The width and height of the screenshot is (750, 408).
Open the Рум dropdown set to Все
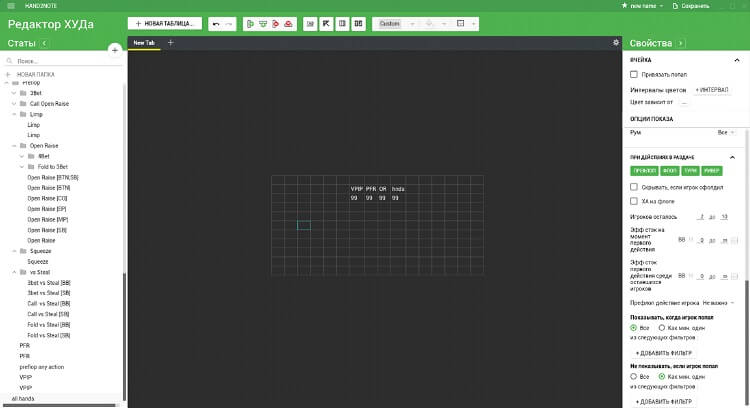(x=725, y=132)
